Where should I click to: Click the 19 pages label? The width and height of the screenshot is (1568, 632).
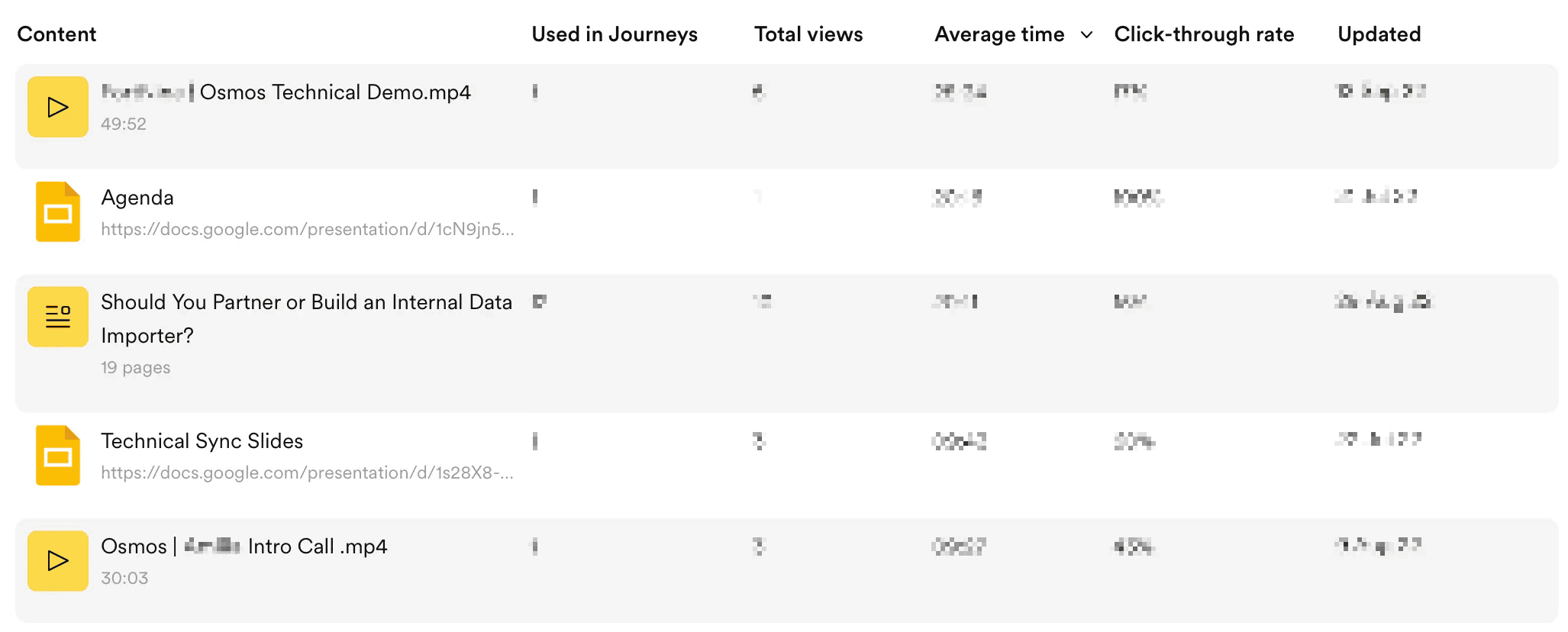coord(135,368)
